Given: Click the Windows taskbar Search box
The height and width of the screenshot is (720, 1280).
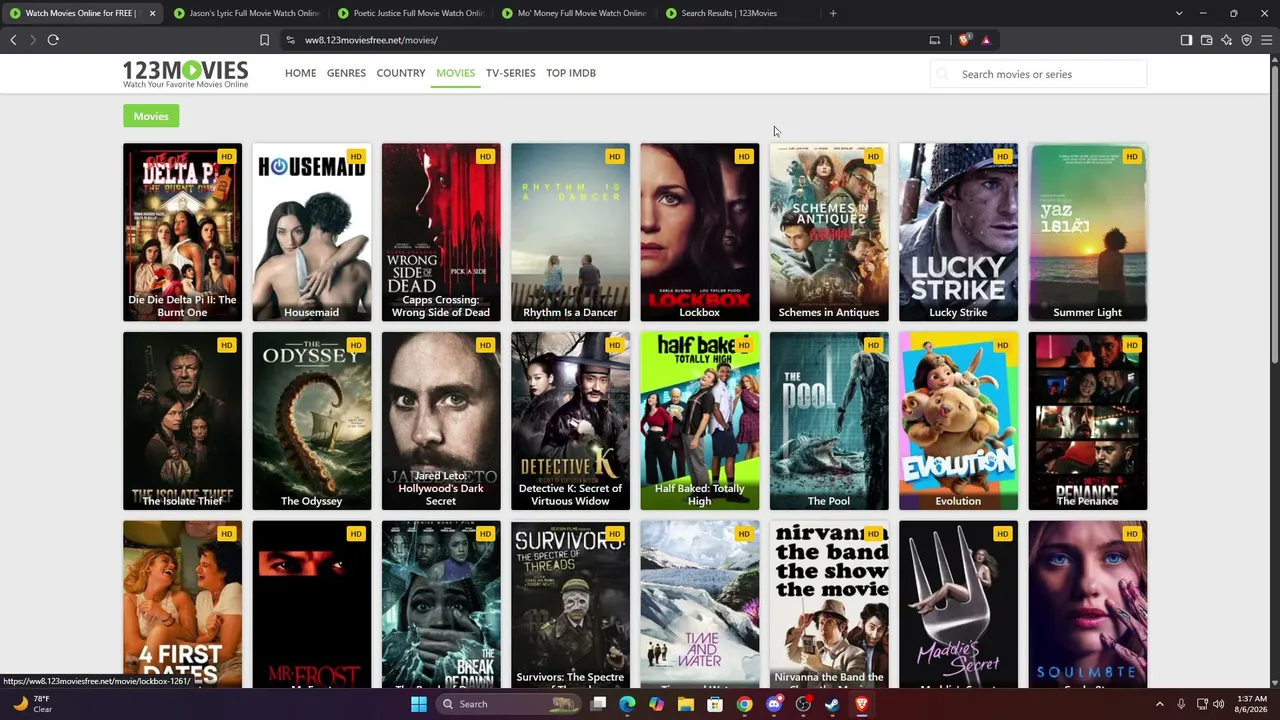Looking at the screenshot, I should (508, 704).
